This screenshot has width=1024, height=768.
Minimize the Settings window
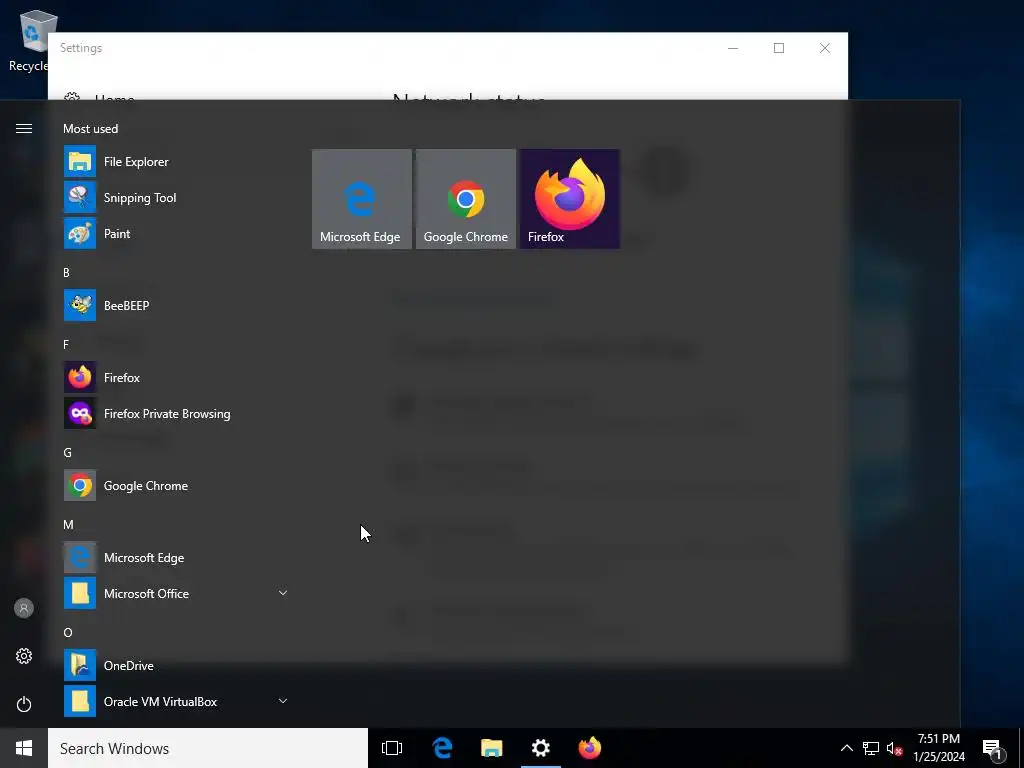pos(733,48)
